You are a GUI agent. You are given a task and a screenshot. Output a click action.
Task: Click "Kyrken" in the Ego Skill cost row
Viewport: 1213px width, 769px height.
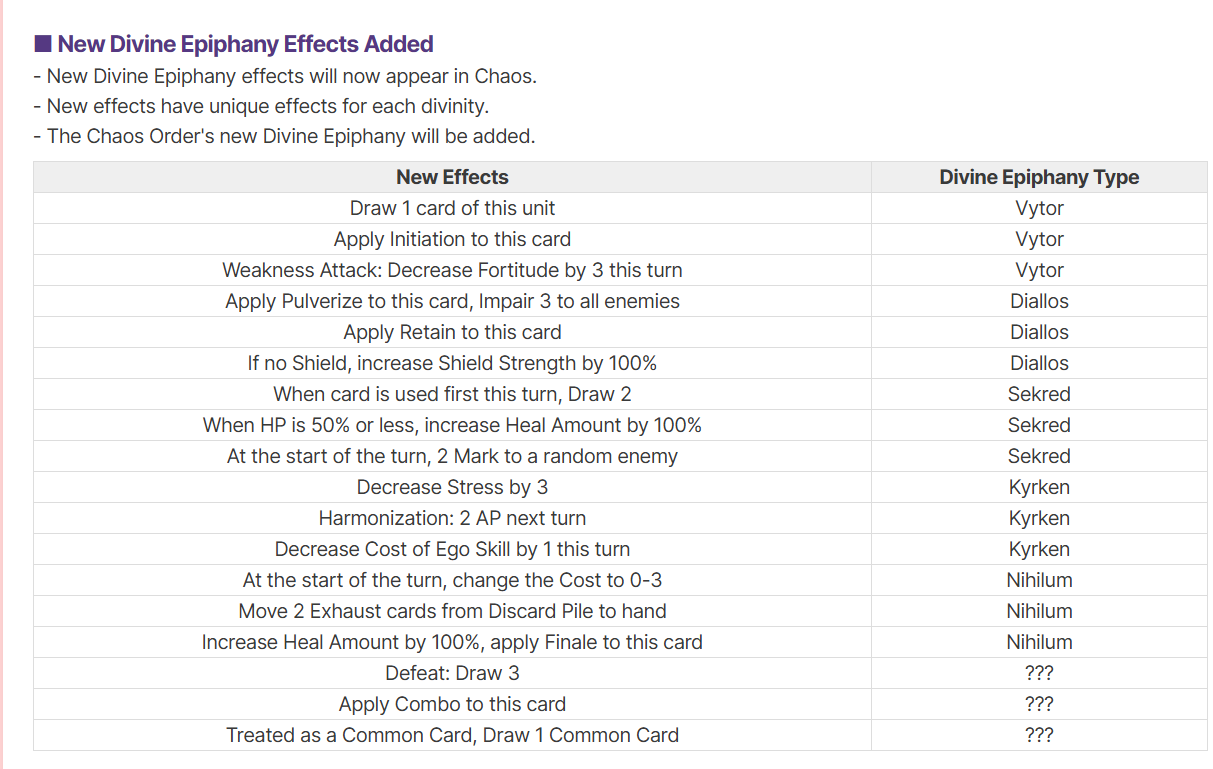pos(1039,549)
